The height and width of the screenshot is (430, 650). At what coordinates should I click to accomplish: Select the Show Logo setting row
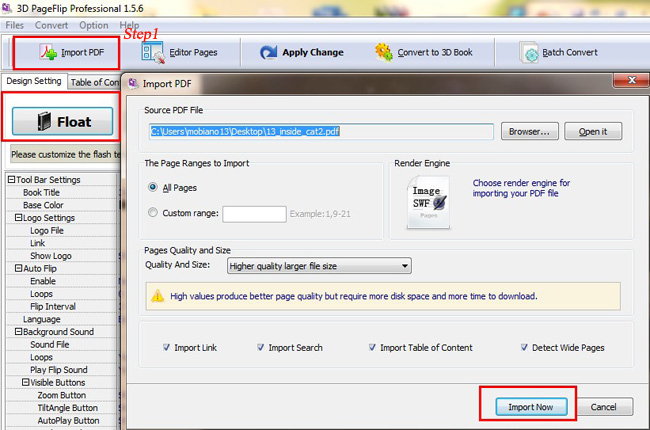click(61, 256)
